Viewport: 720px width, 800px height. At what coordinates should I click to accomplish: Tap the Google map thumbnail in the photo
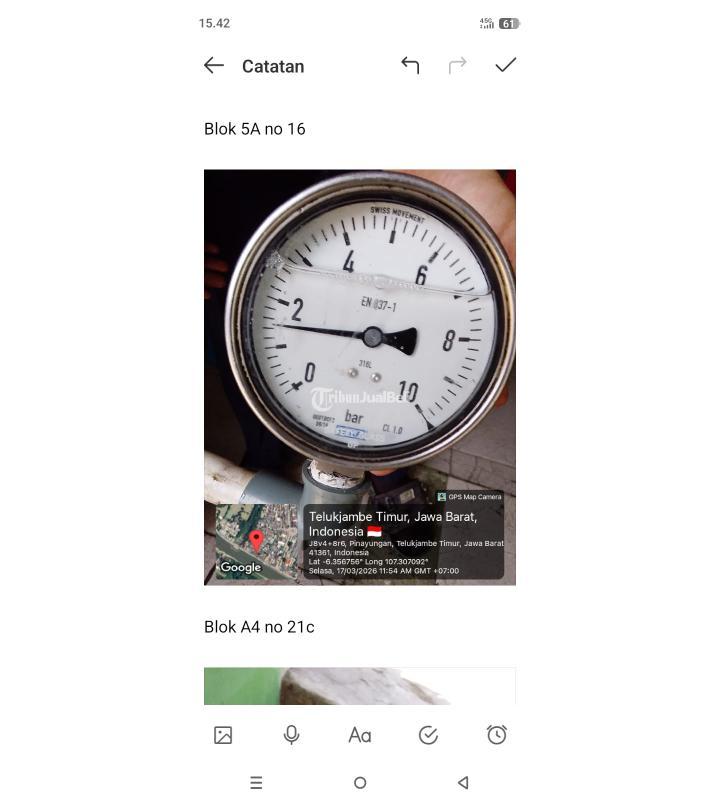pyautogui.click(x=256, y=541)
